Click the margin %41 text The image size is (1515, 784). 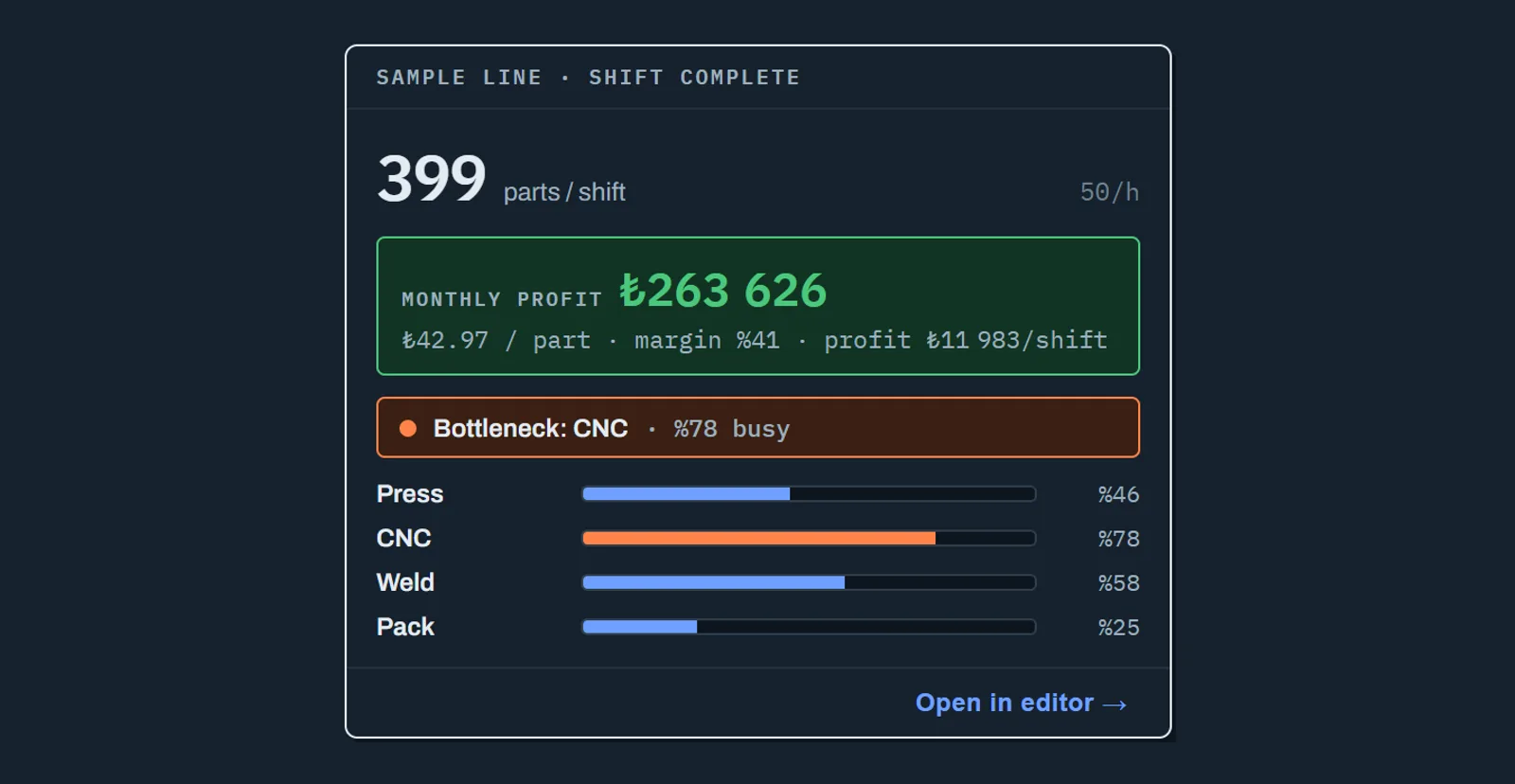pyautogui.click(x=707, y=340)
